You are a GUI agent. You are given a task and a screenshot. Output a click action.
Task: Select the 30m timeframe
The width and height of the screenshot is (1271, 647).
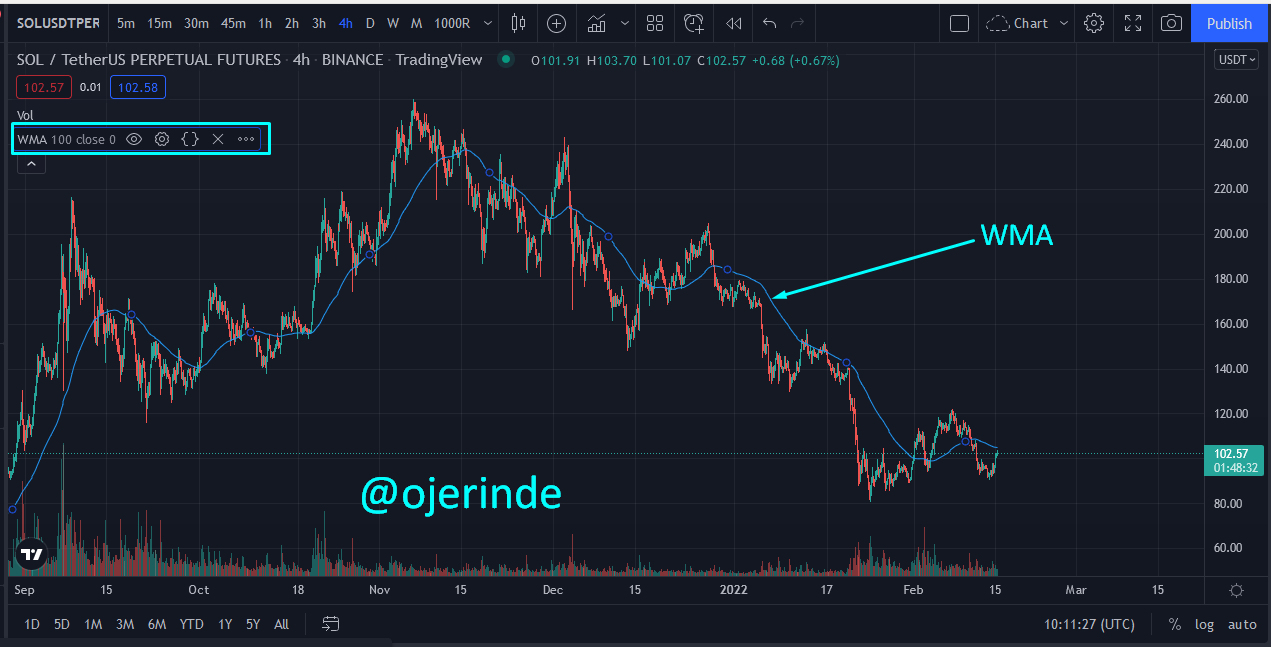197,23
